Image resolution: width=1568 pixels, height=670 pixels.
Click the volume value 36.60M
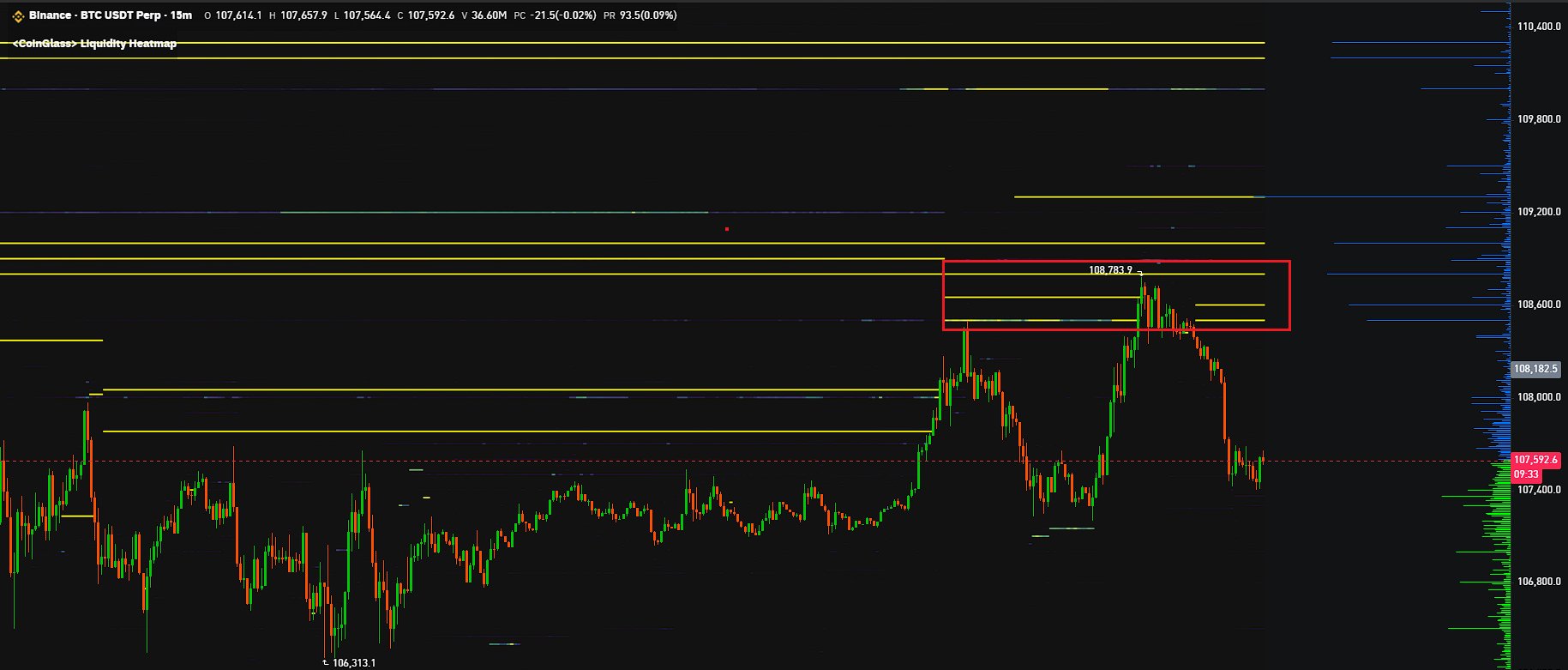[490, 15]
